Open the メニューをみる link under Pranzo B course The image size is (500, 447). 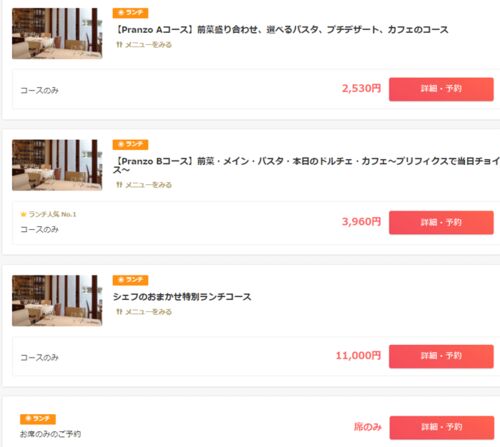pos(148,185)
